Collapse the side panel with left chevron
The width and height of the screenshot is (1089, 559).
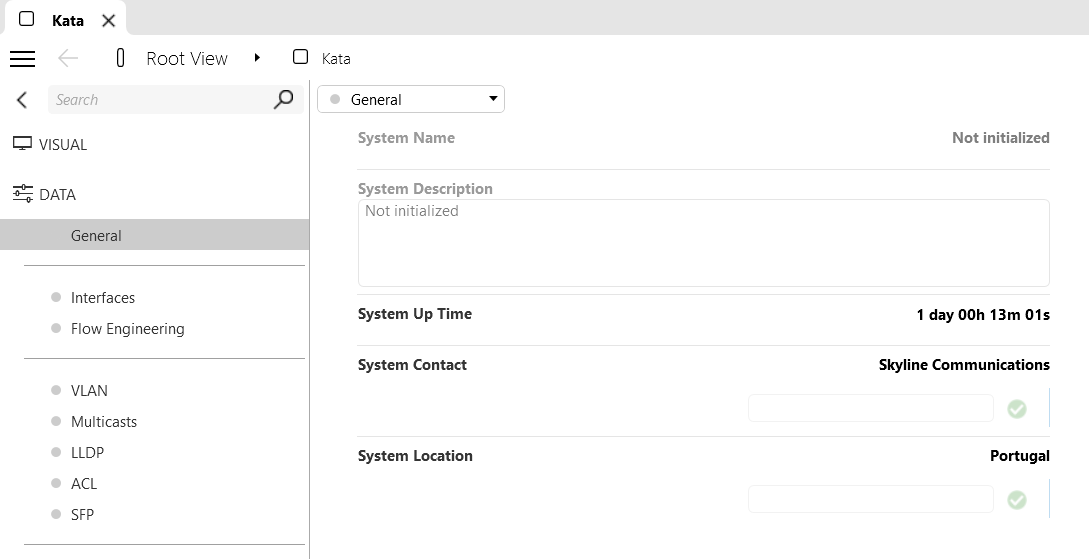pos(22,100)
